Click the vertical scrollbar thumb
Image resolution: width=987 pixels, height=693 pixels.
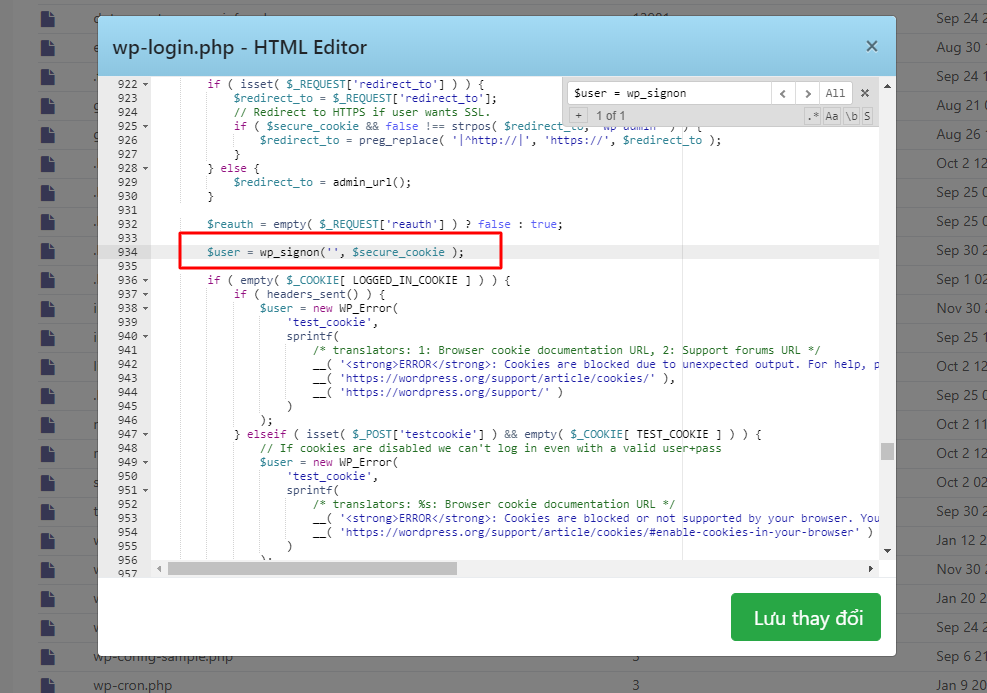(x=887, y=451)
